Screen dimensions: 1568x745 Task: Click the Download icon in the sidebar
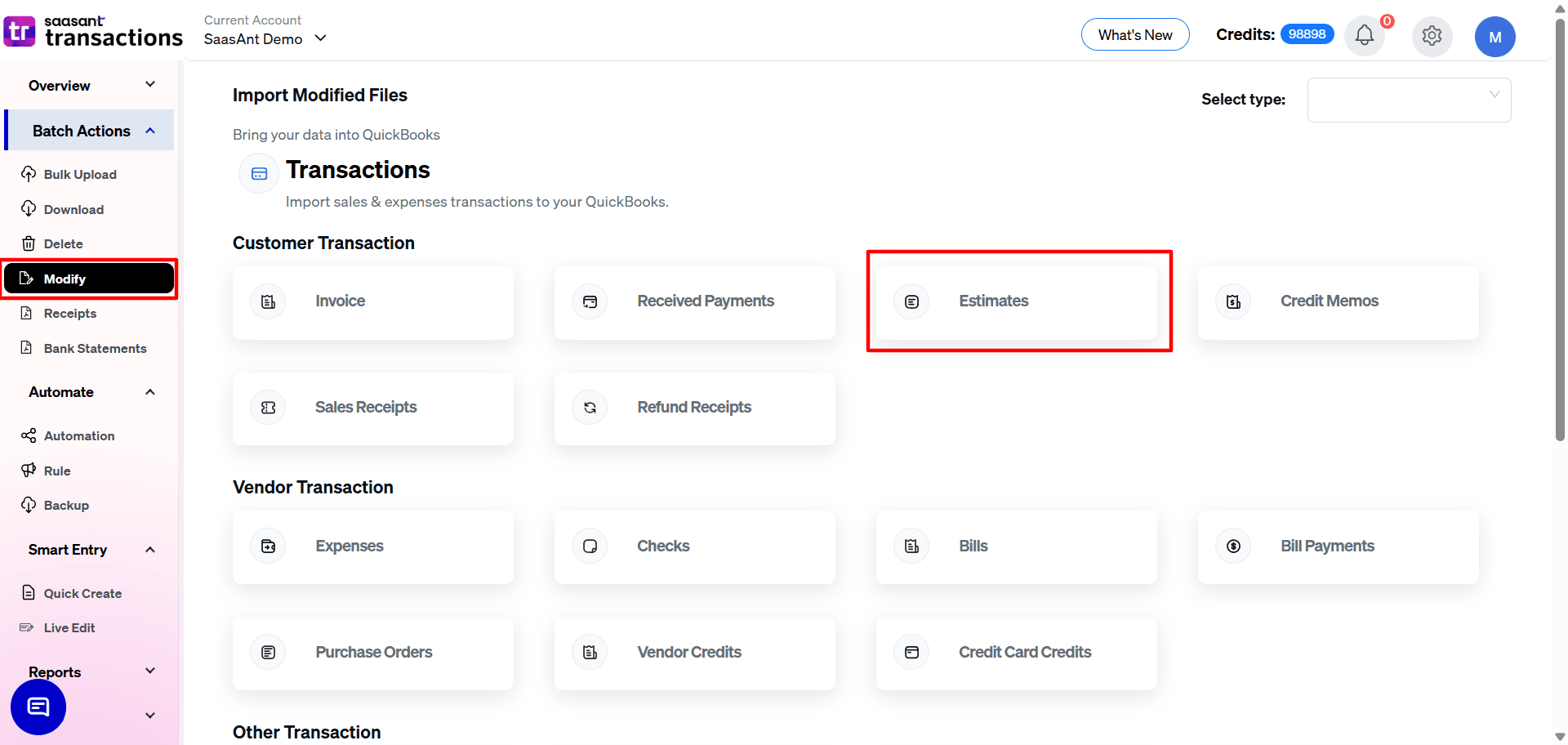(x=29, y=209)
